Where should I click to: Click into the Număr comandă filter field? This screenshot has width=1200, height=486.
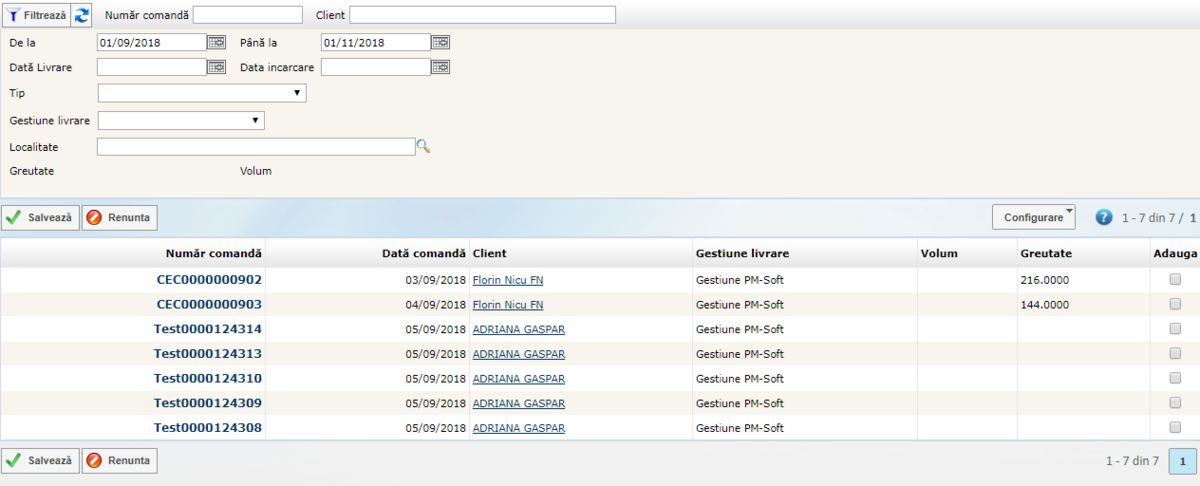(x=247, y=15)
